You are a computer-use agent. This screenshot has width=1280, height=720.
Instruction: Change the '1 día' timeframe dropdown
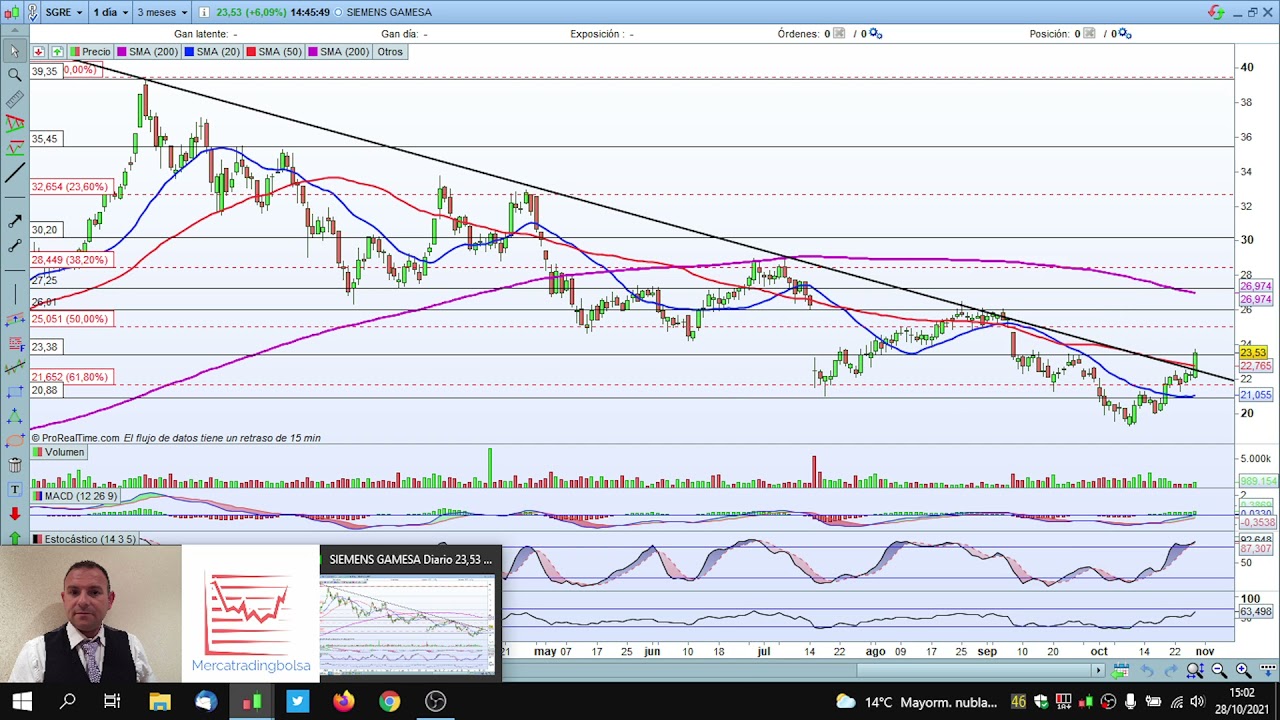pyautogui.click(x=110, y=12)
